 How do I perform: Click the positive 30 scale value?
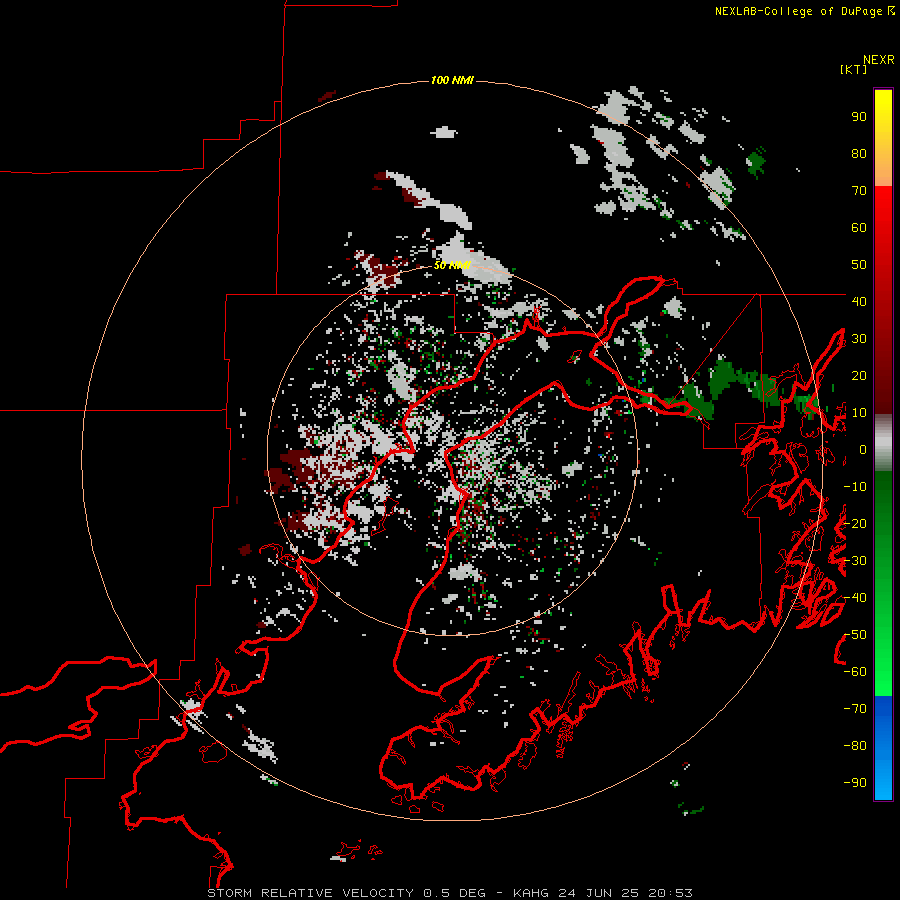tap(859, 339)
